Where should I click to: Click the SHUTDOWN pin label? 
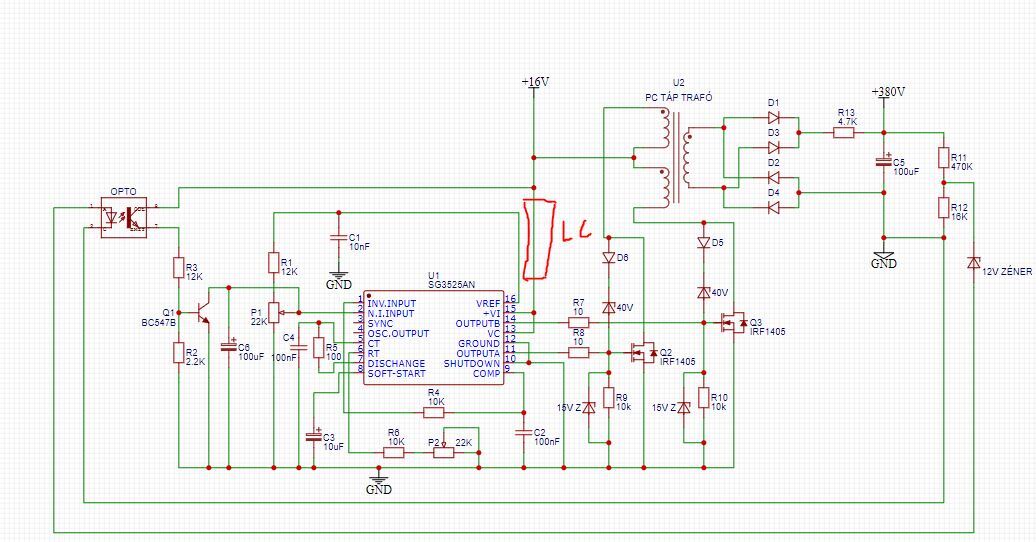[472, 364]
